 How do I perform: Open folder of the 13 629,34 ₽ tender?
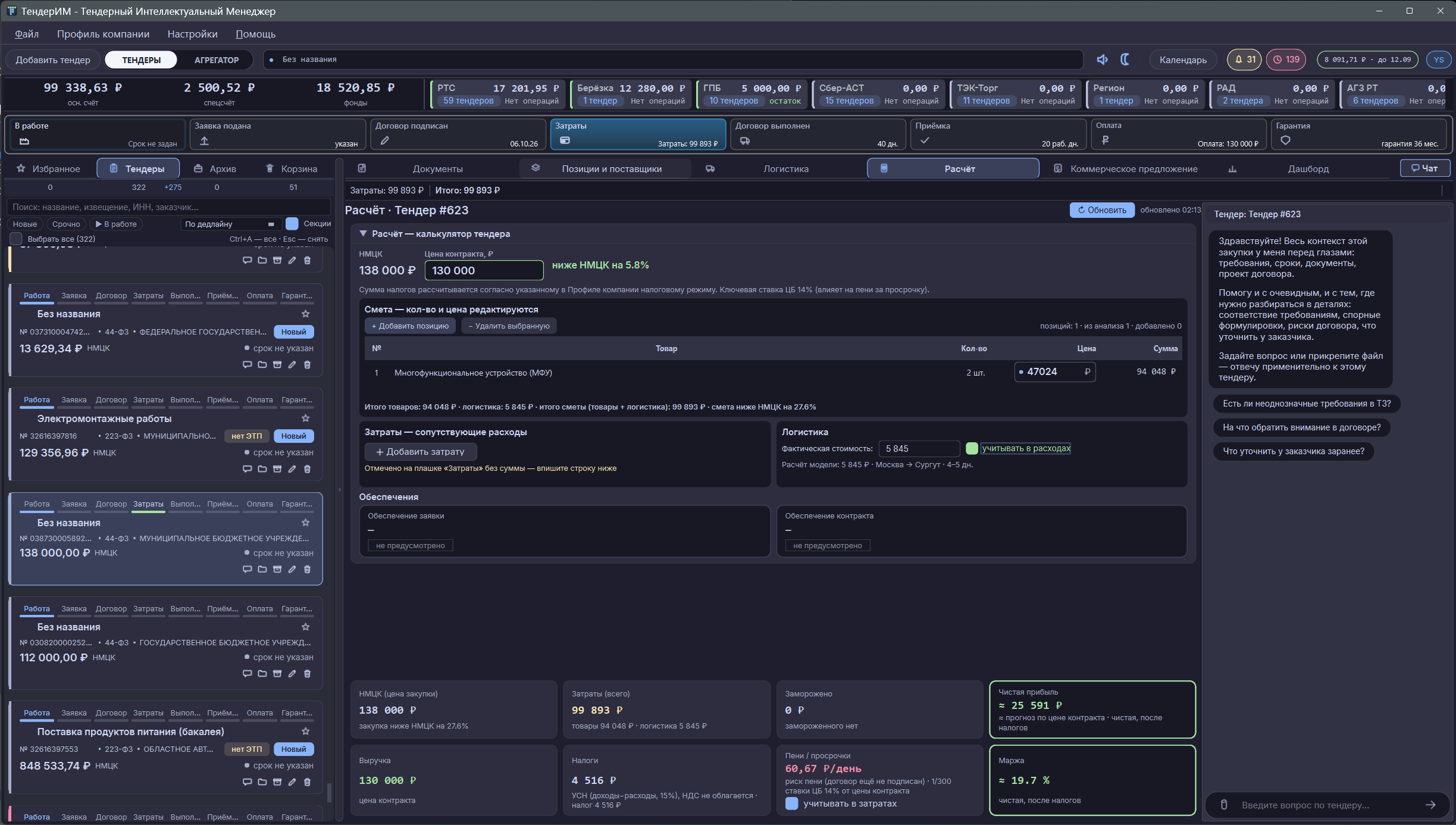262,365
